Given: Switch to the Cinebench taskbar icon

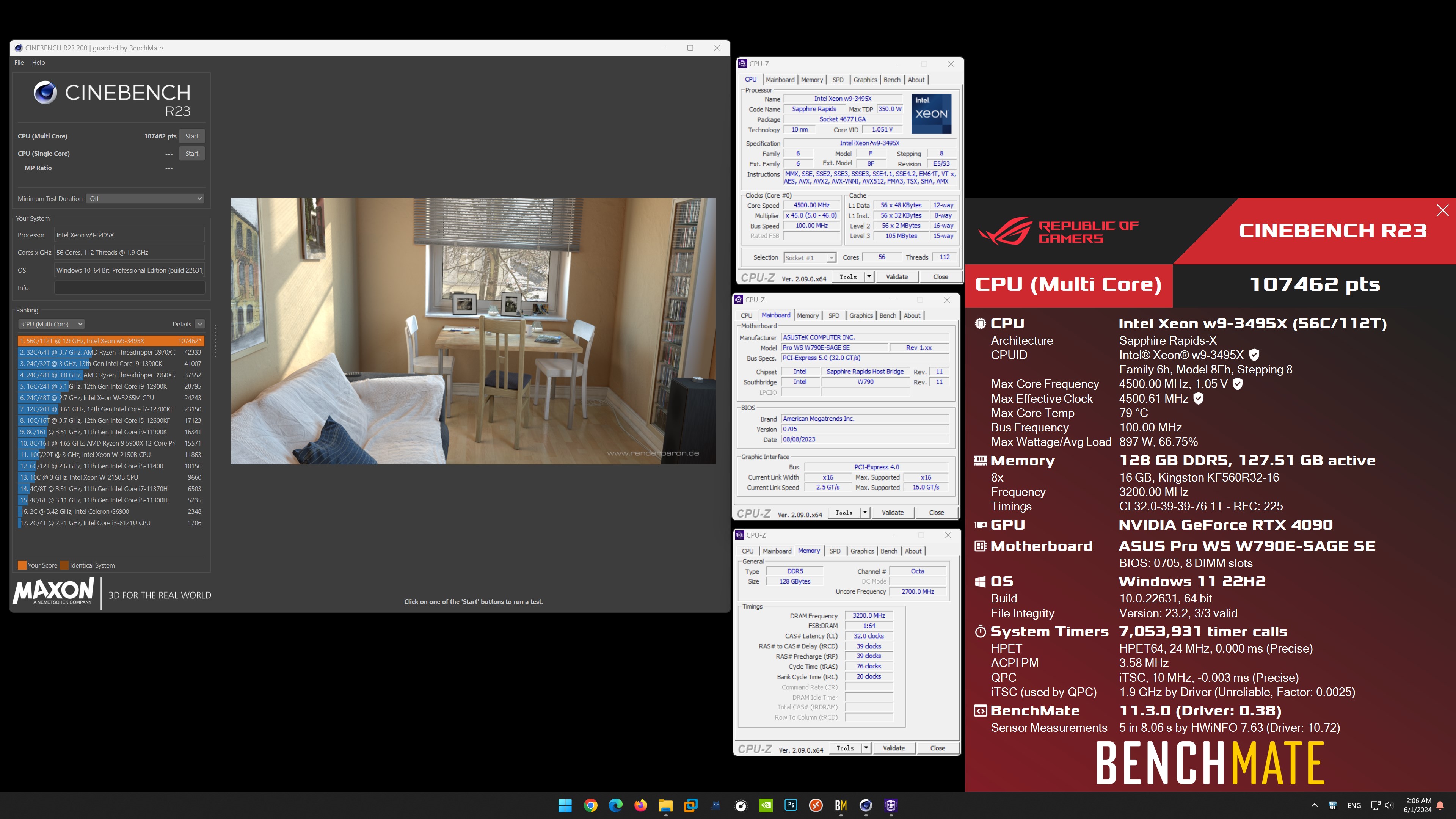Looking at the screenshot, I should [x=866, y=805].
